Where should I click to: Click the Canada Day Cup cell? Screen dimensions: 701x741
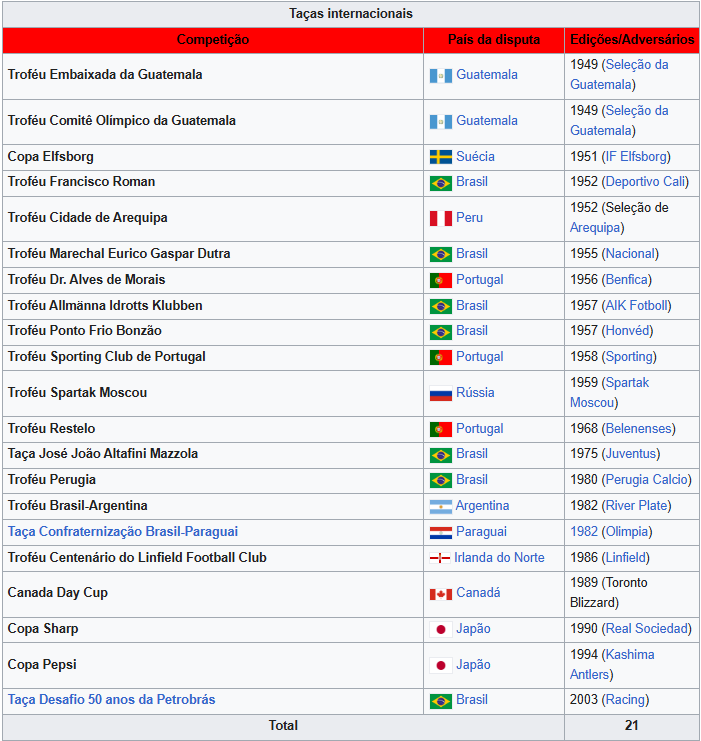coord(213,594)
